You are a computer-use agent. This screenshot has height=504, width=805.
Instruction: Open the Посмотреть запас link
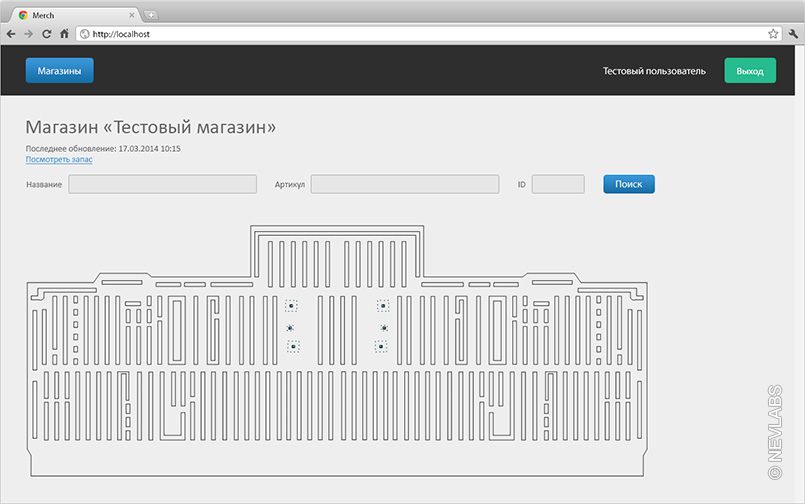point(59,159)
